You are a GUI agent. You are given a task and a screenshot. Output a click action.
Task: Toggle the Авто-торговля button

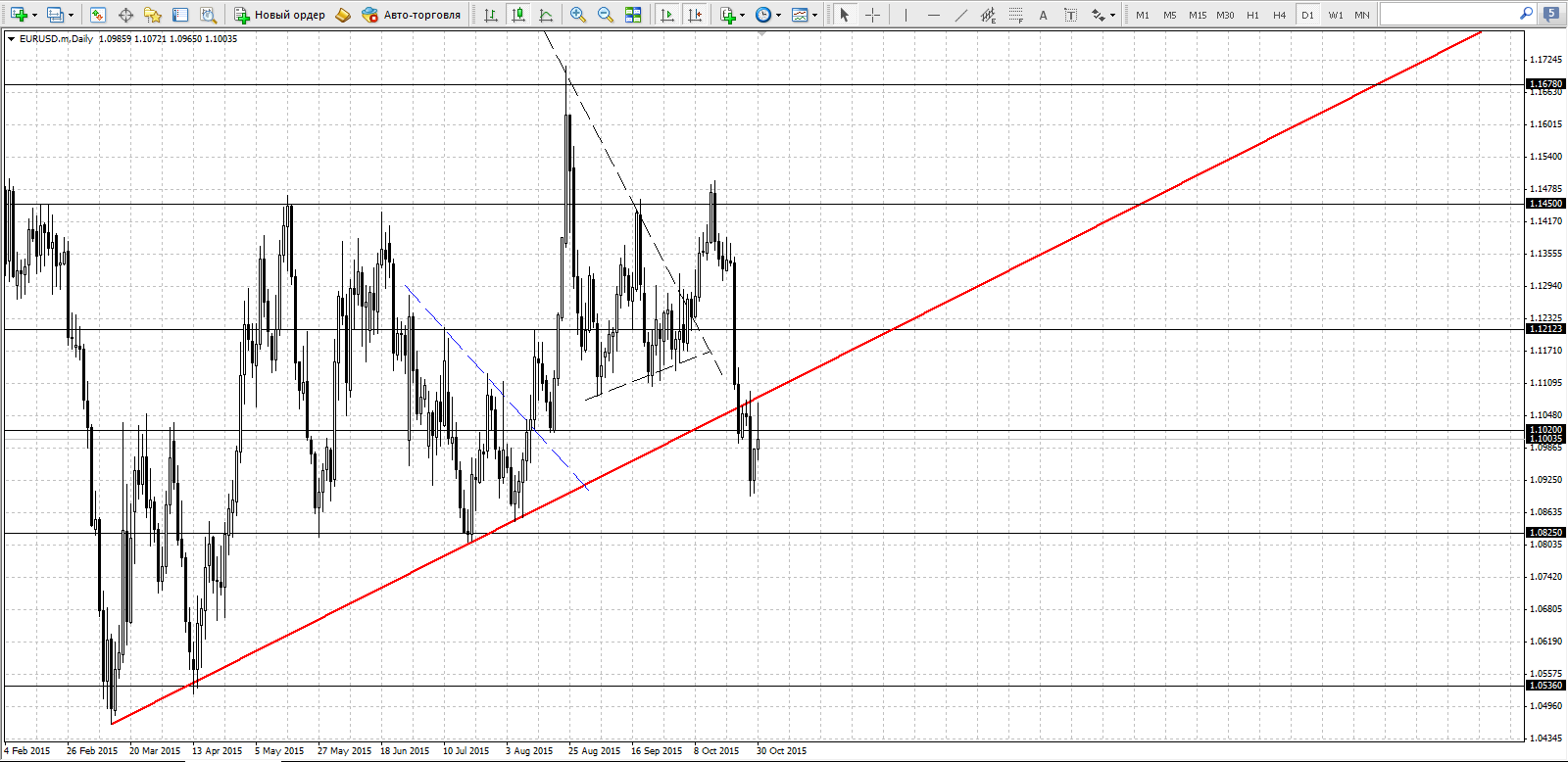pyautogui.click(x=412, y=15)
